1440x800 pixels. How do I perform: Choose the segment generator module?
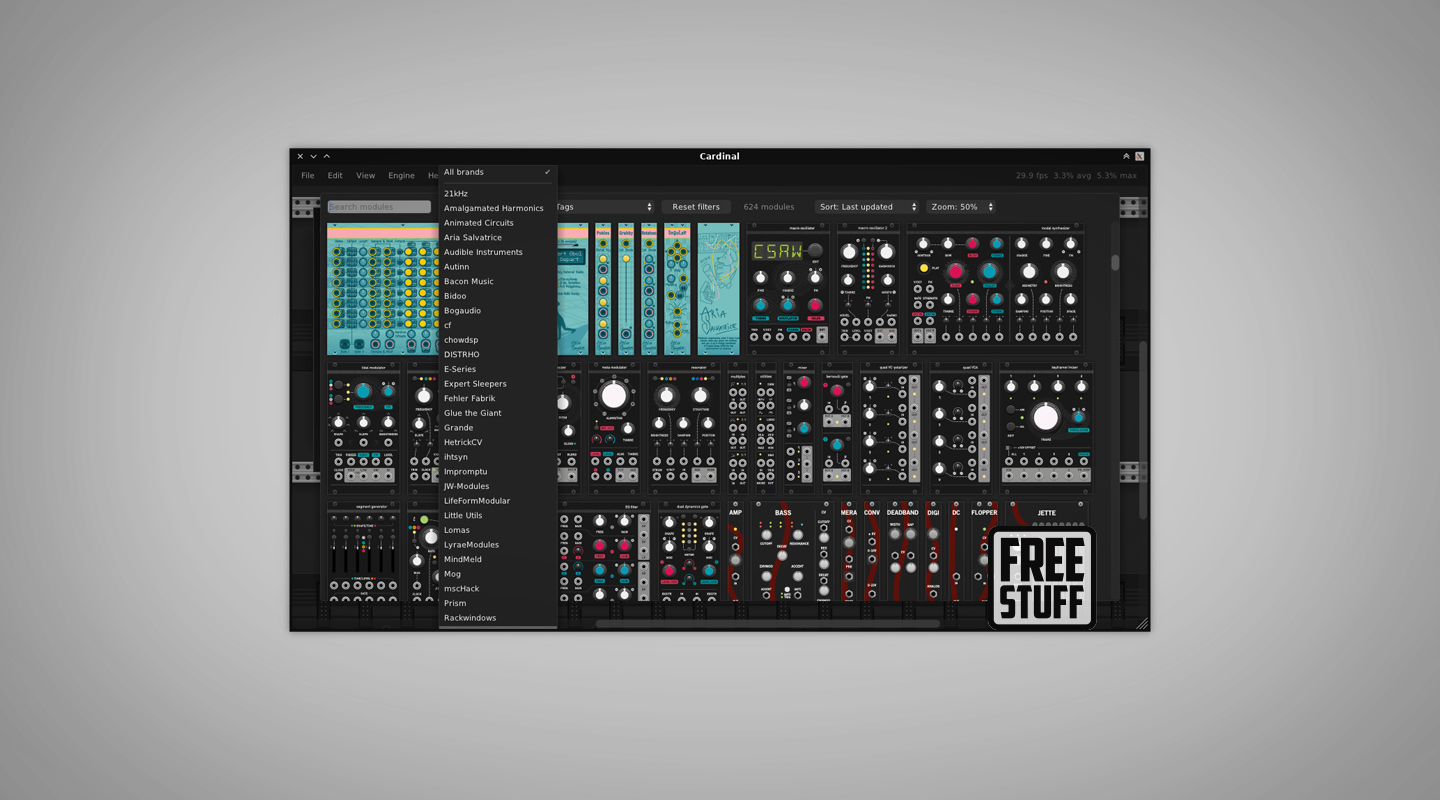(x=364, y=552)
